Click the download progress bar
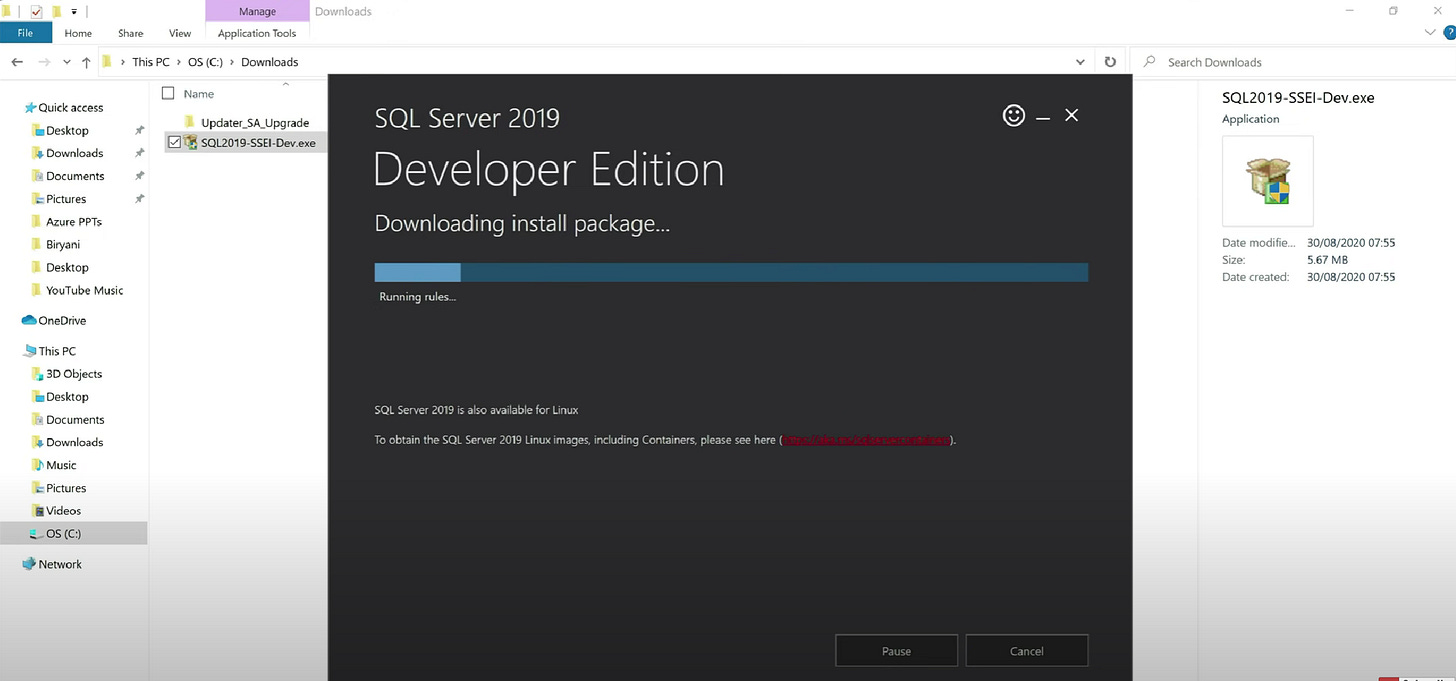Viewport: 1456px width, 681px height. tap(731, 272)
